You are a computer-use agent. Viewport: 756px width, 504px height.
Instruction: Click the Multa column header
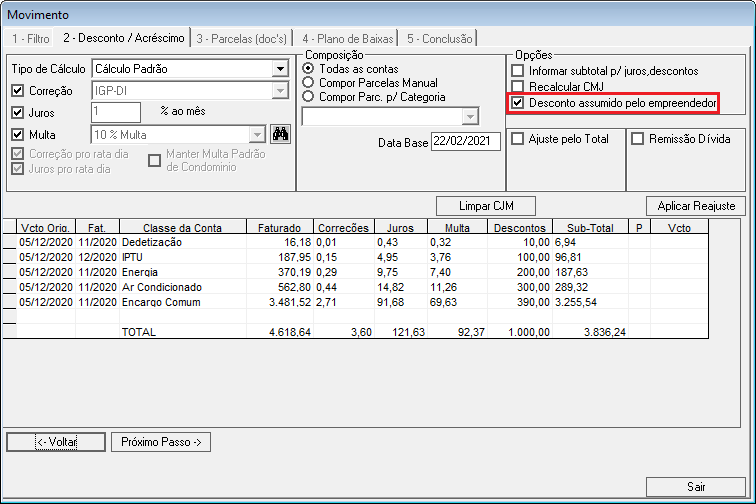[x=457, y=227]
